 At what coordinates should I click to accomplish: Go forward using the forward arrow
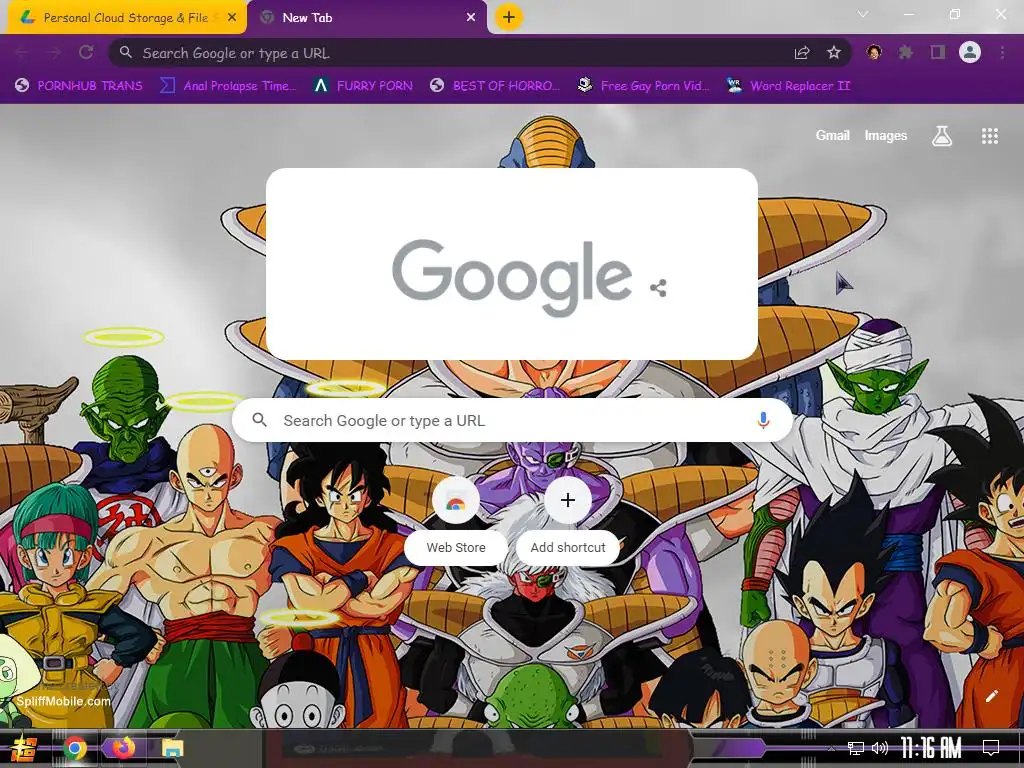pos(54,52)
